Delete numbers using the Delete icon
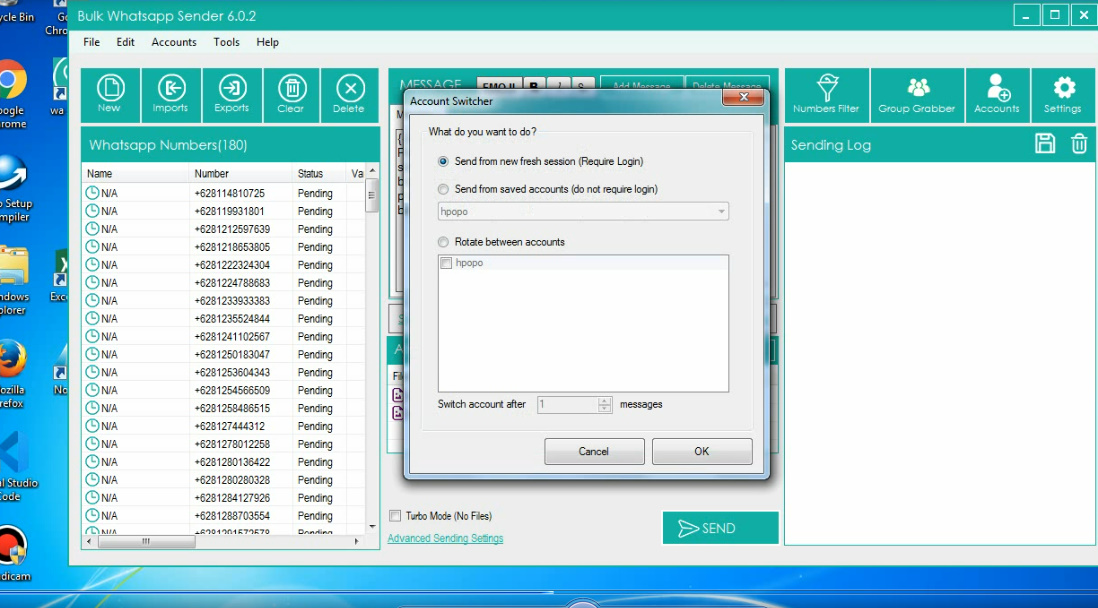This screenshot has height=608, width=1098. point(349,95)
